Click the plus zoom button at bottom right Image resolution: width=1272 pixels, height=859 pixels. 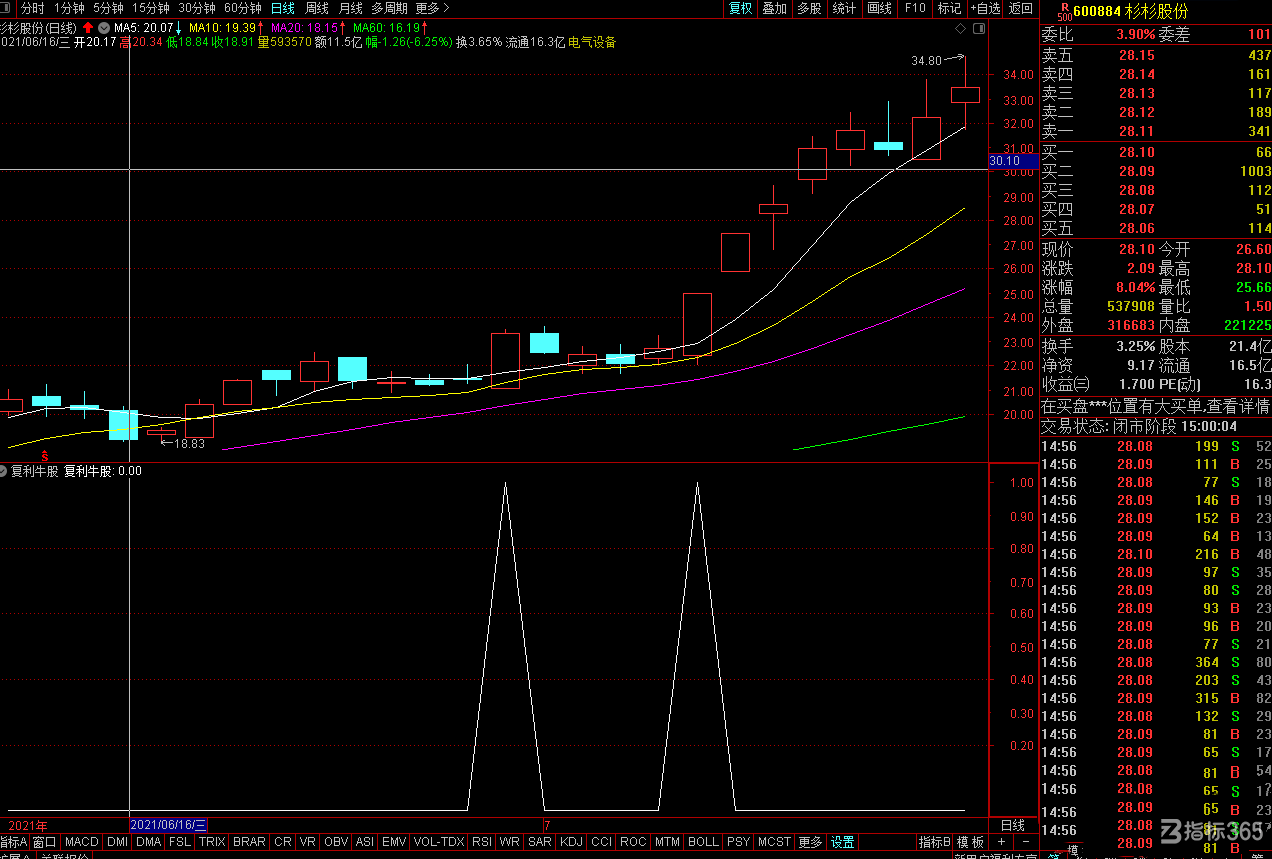point(1001,842)
